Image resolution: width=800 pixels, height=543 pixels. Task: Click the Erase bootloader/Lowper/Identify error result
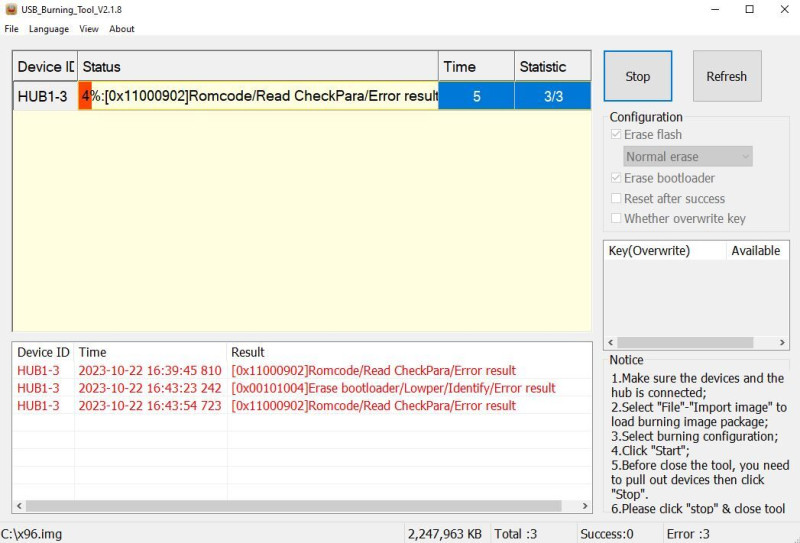point(393,388)
